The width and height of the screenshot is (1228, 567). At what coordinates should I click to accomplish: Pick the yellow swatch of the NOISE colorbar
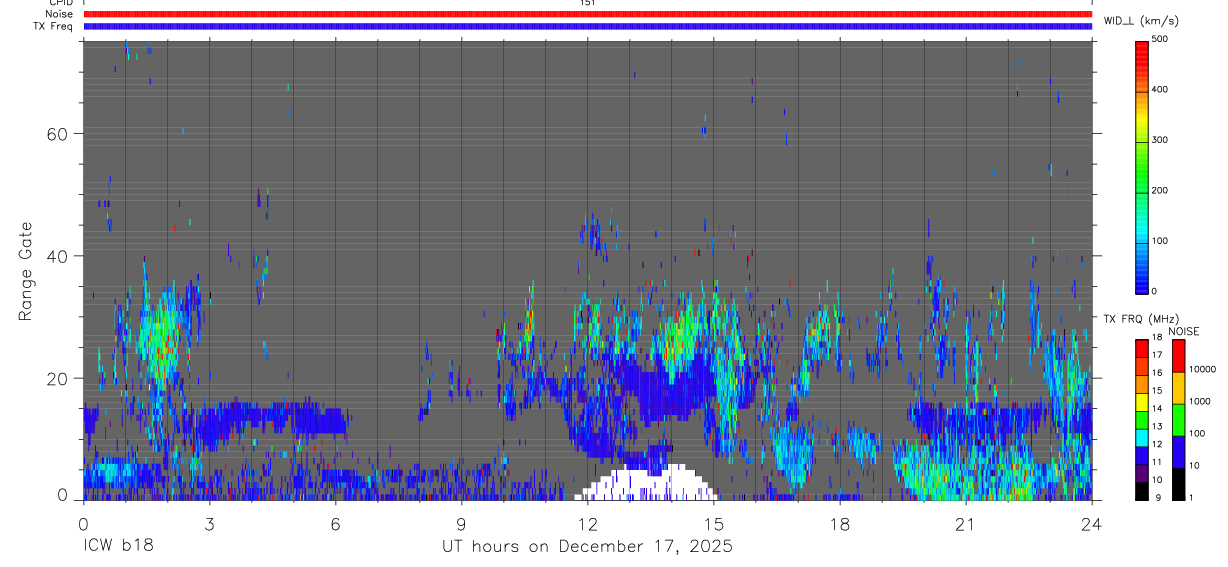pos(1178,388)
